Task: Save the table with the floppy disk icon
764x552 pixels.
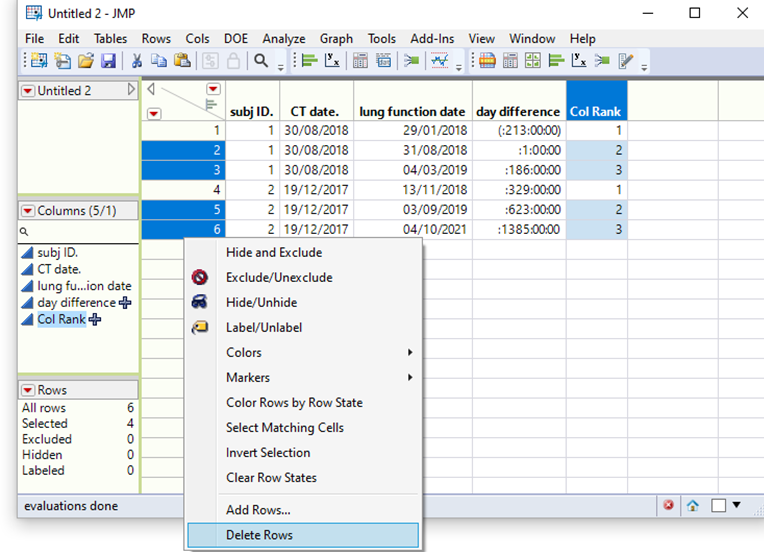Action: [x=108, y=61]
